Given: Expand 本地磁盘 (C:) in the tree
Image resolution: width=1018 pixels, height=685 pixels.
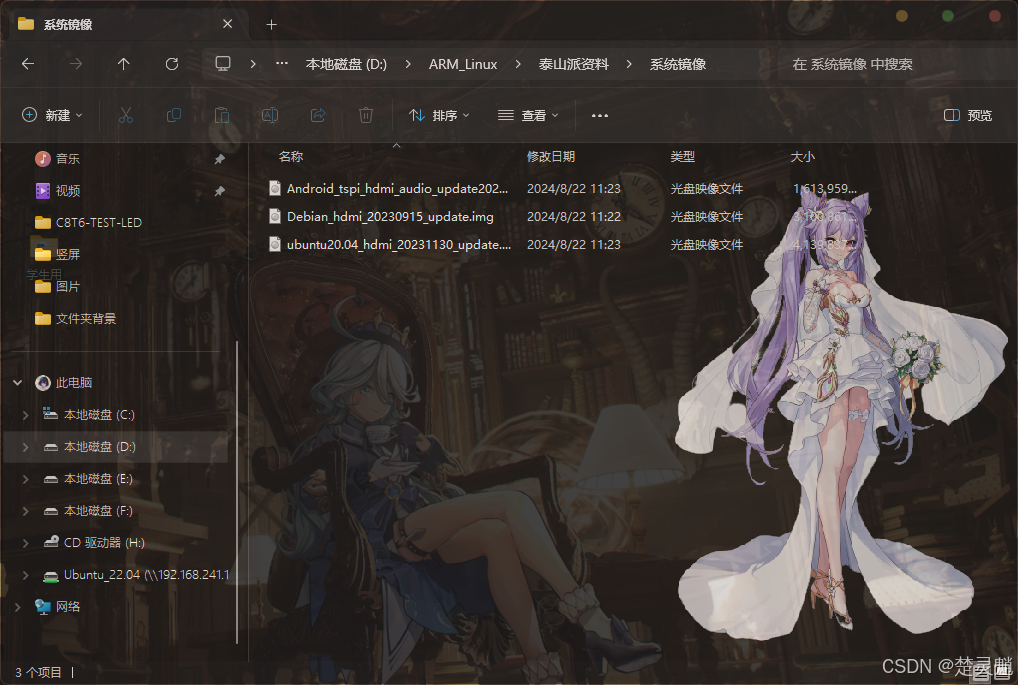Looking at the screenshot, I should click(25, 414).
